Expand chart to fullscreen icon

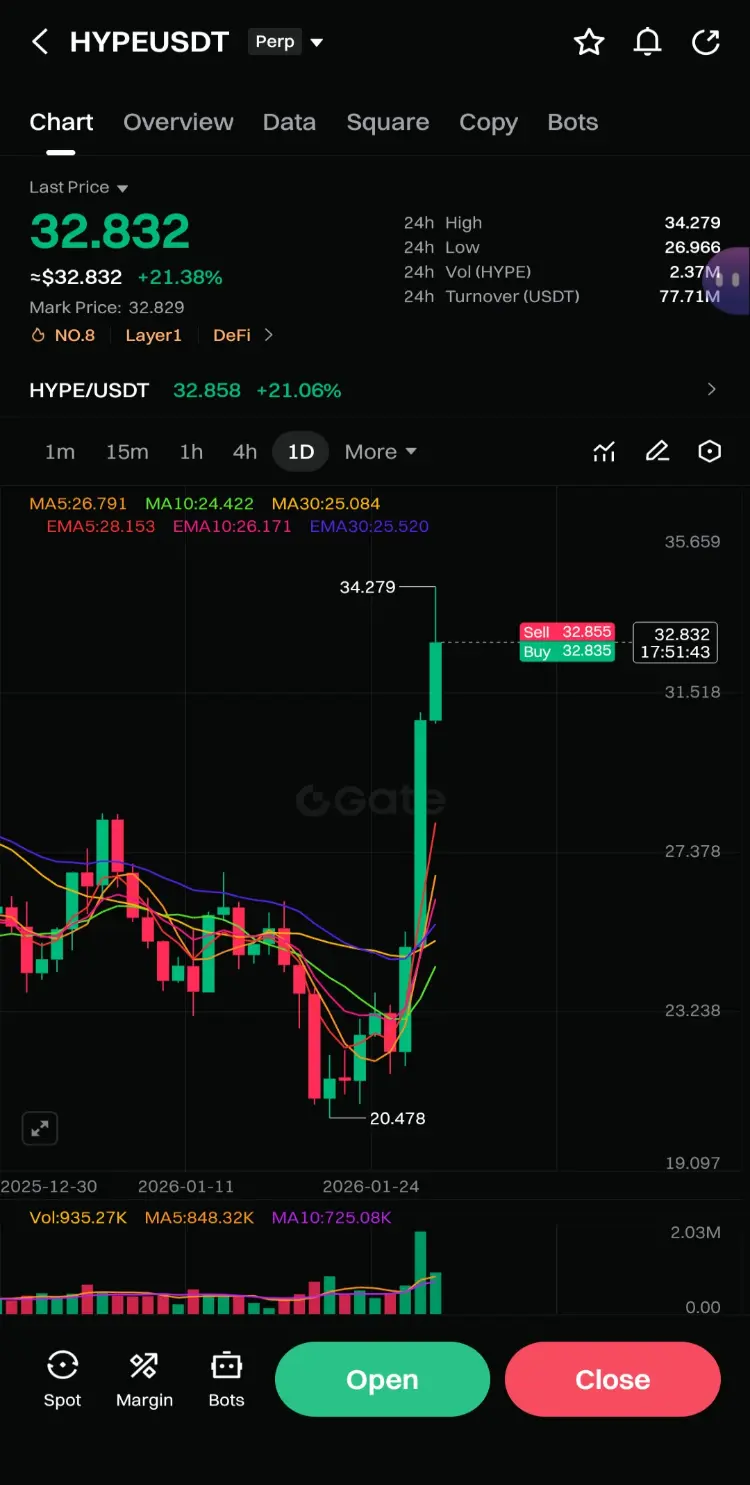40,1128
